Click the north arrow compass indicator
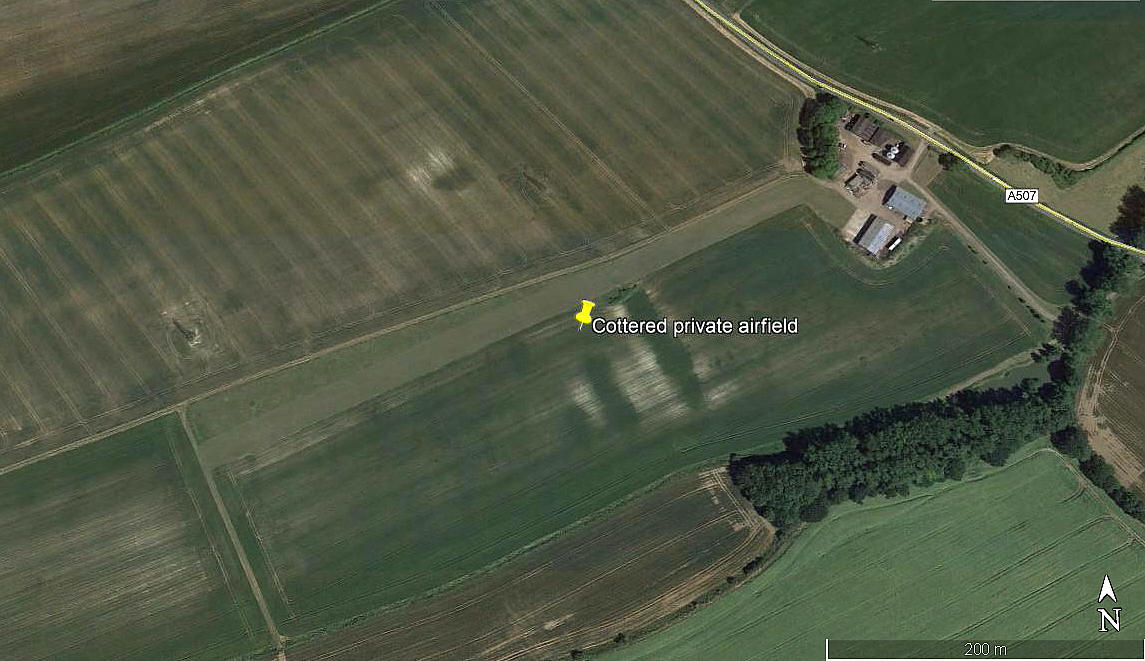The height and width of the screenshot is (661, 1145). pyautogui.click(x=1108, y=603)
